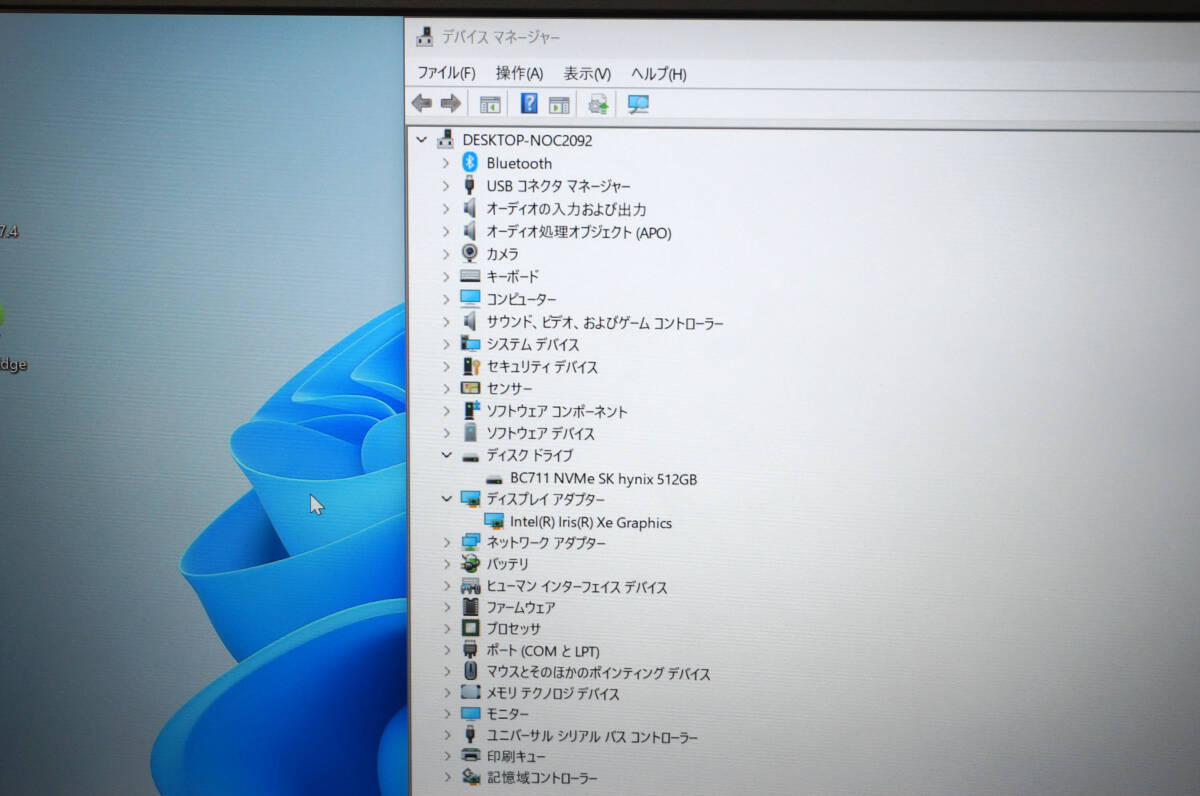The width and height of the screenshot is (1200, 796).
Task: Click the セキュリティ デバイス icon
Action: pyautogui.click(x=471, y=366)
